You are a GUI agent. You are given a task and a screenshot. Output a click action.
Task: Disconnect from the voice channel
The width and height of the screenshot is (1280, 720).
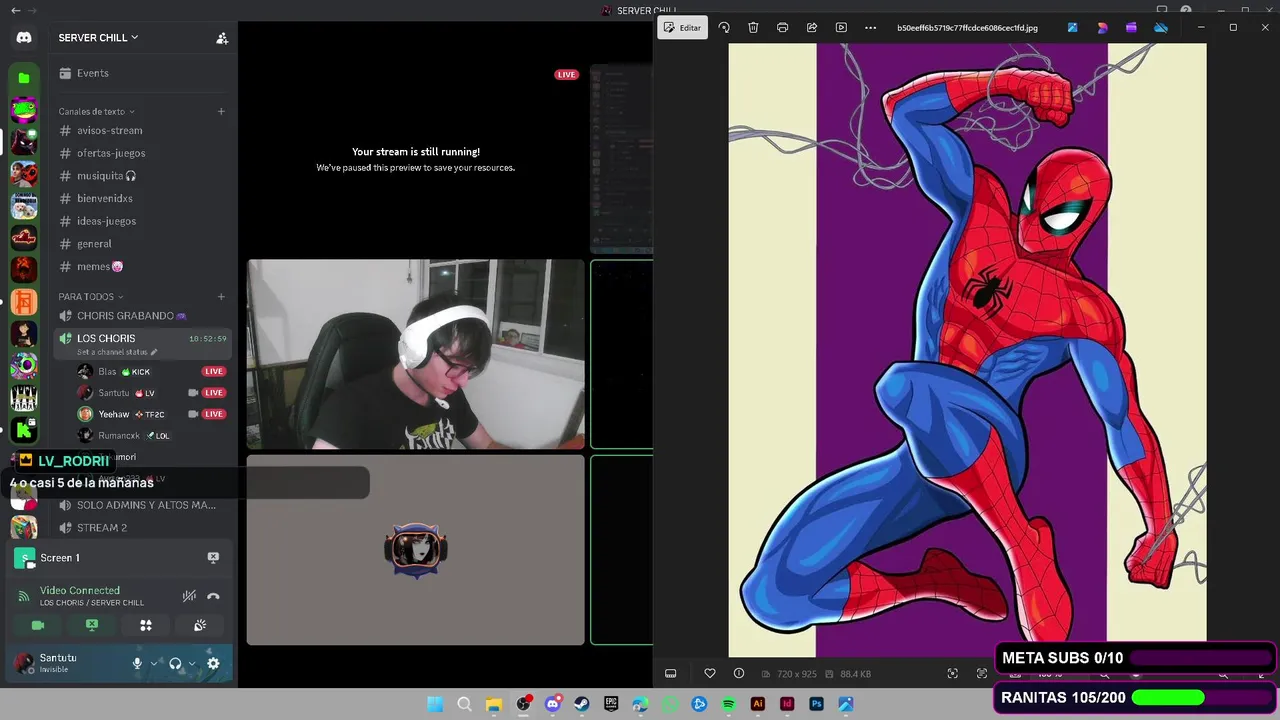[x=213, y=596]
